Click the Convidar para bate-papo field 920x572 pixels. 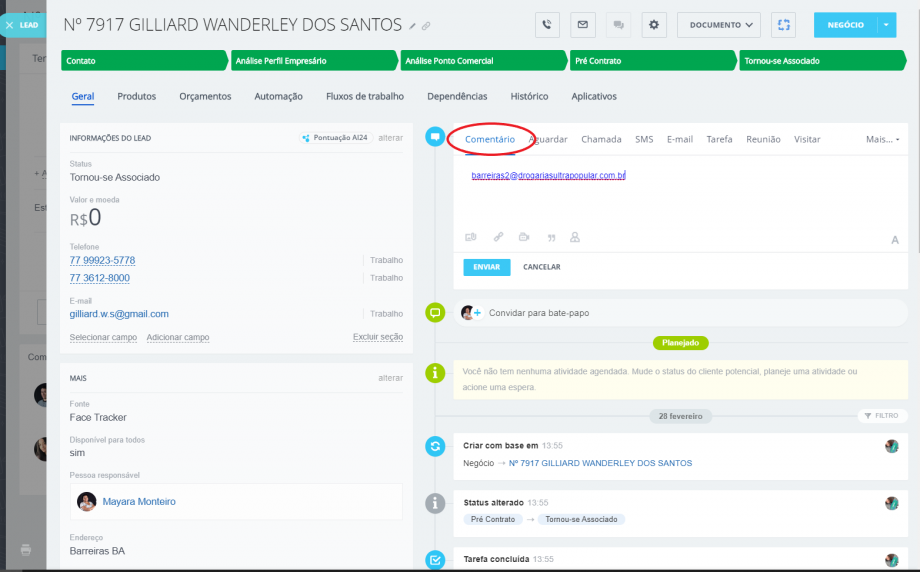click(x=539, y=313)
